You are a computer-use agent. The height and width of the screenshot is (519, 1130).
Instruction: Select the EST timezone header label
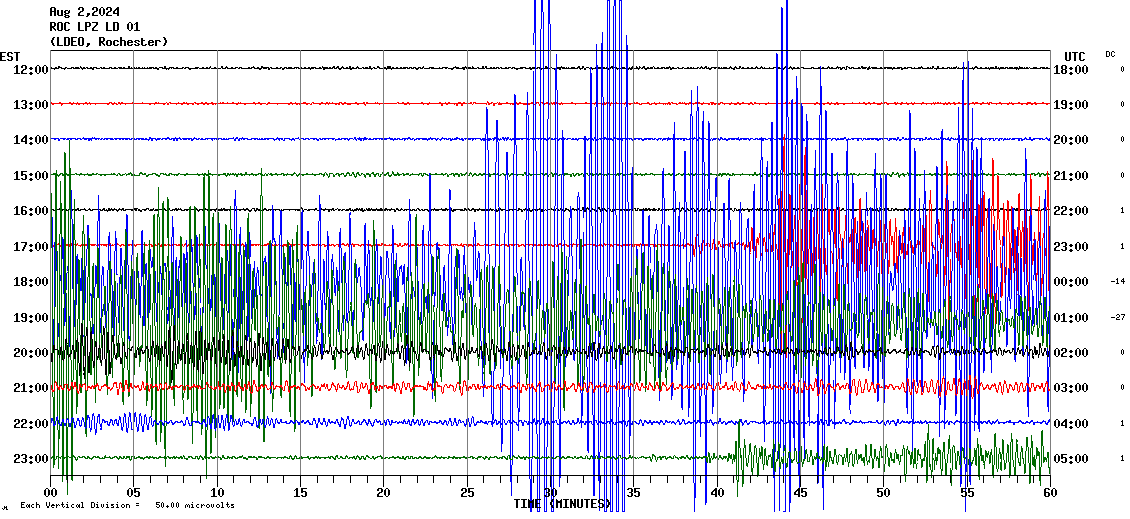pyautogui.click(x=10, y=56)
